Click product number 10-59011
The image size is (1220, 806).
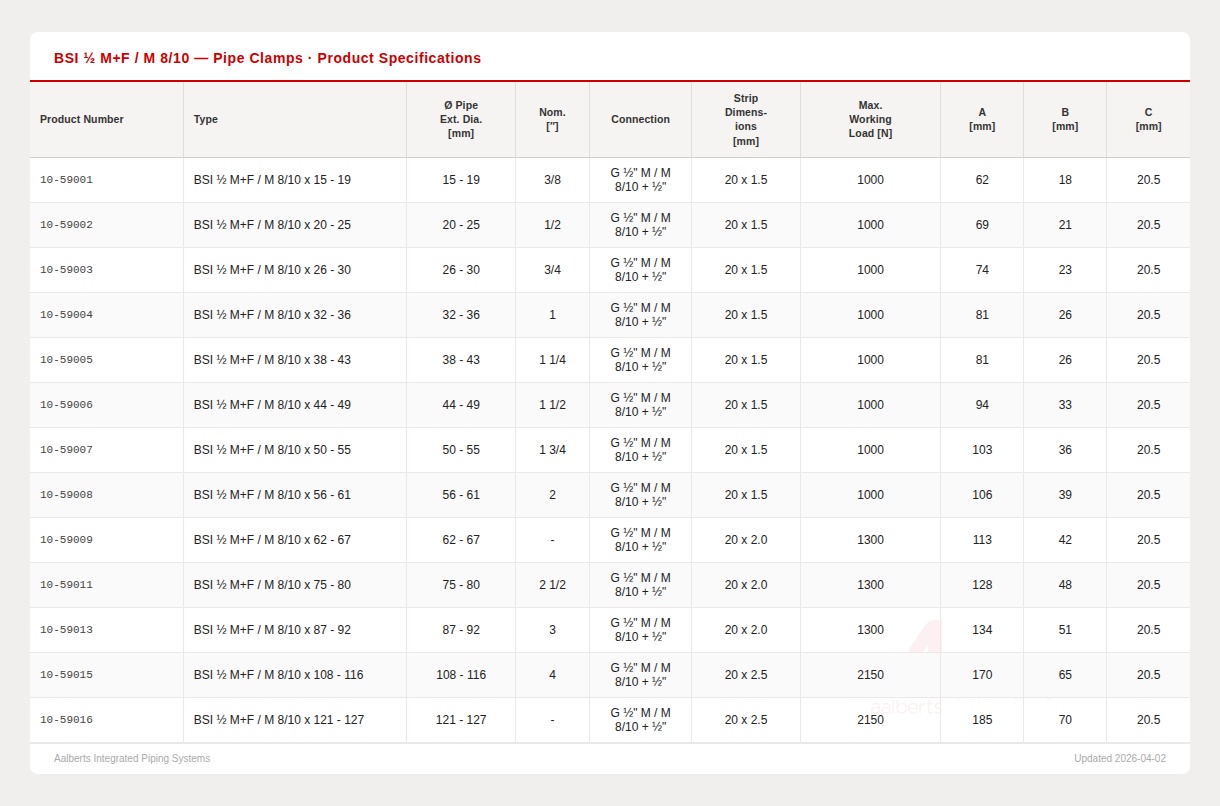coord(66,585)
